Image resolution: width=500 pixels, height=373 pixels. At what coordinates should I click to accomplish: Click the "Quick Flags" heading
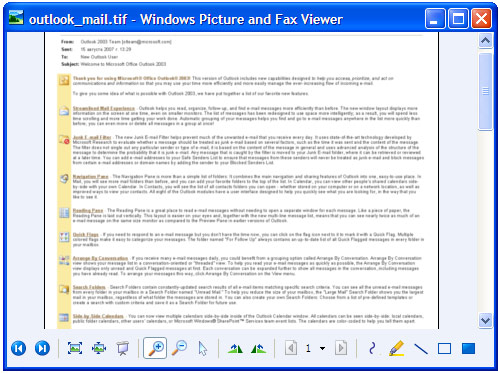click(86, 234)
